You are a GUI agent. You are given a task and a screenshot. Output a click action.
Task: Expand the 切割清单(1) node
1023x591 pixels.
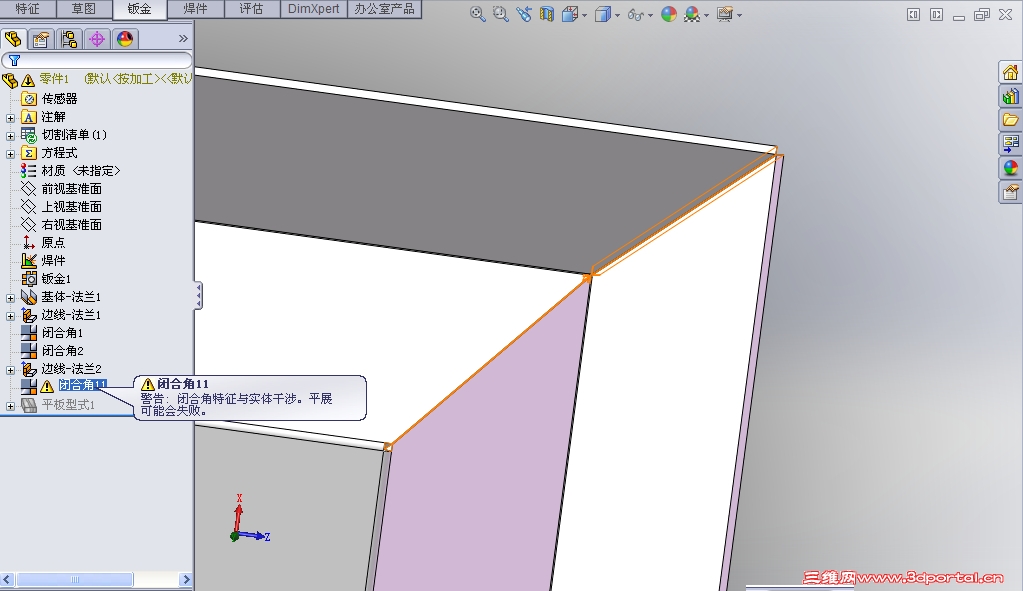pyautogui.click(x=10, y=136)
